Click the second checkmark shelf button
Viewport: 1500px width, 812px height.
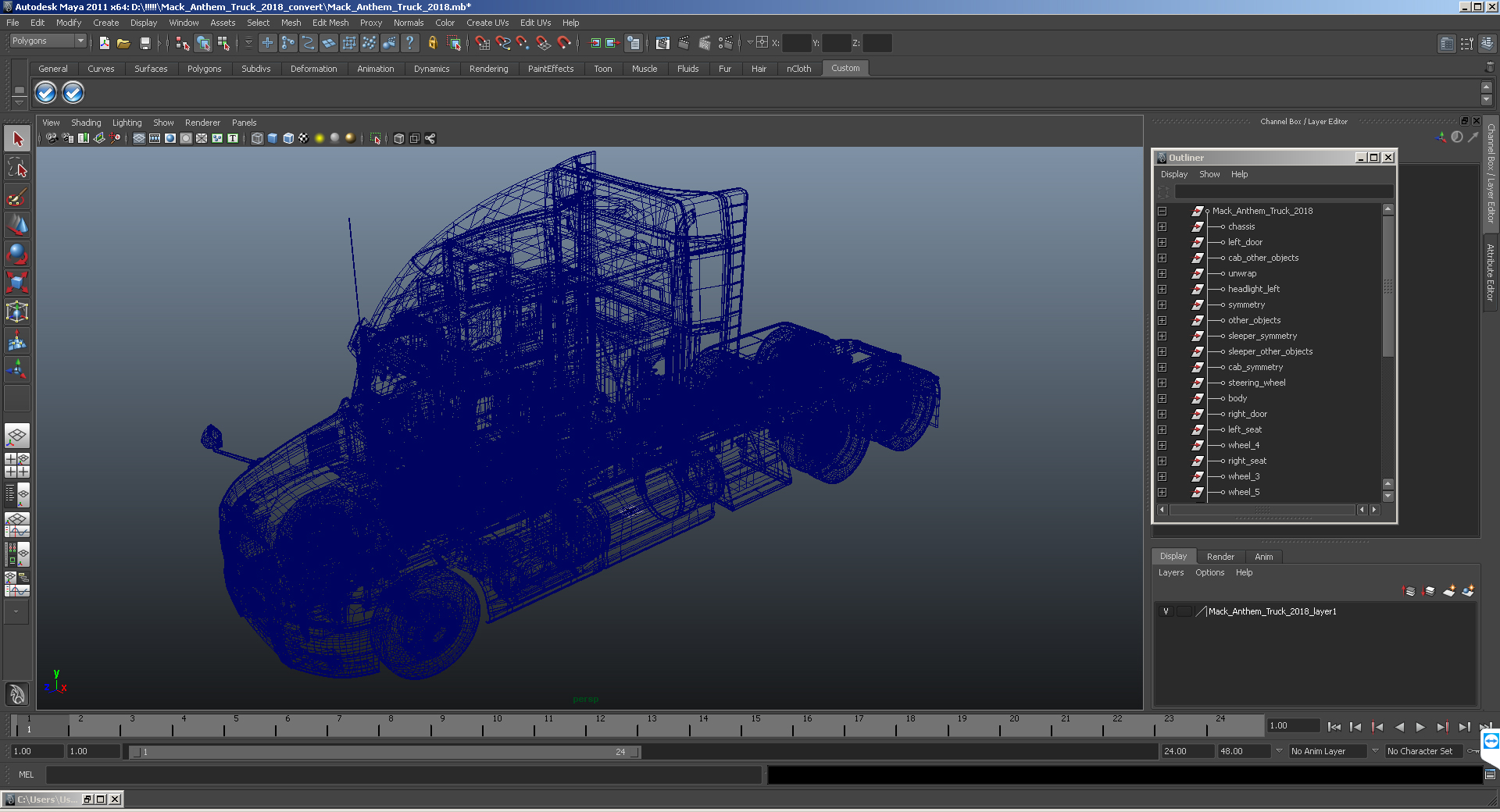tap(73, 93)
